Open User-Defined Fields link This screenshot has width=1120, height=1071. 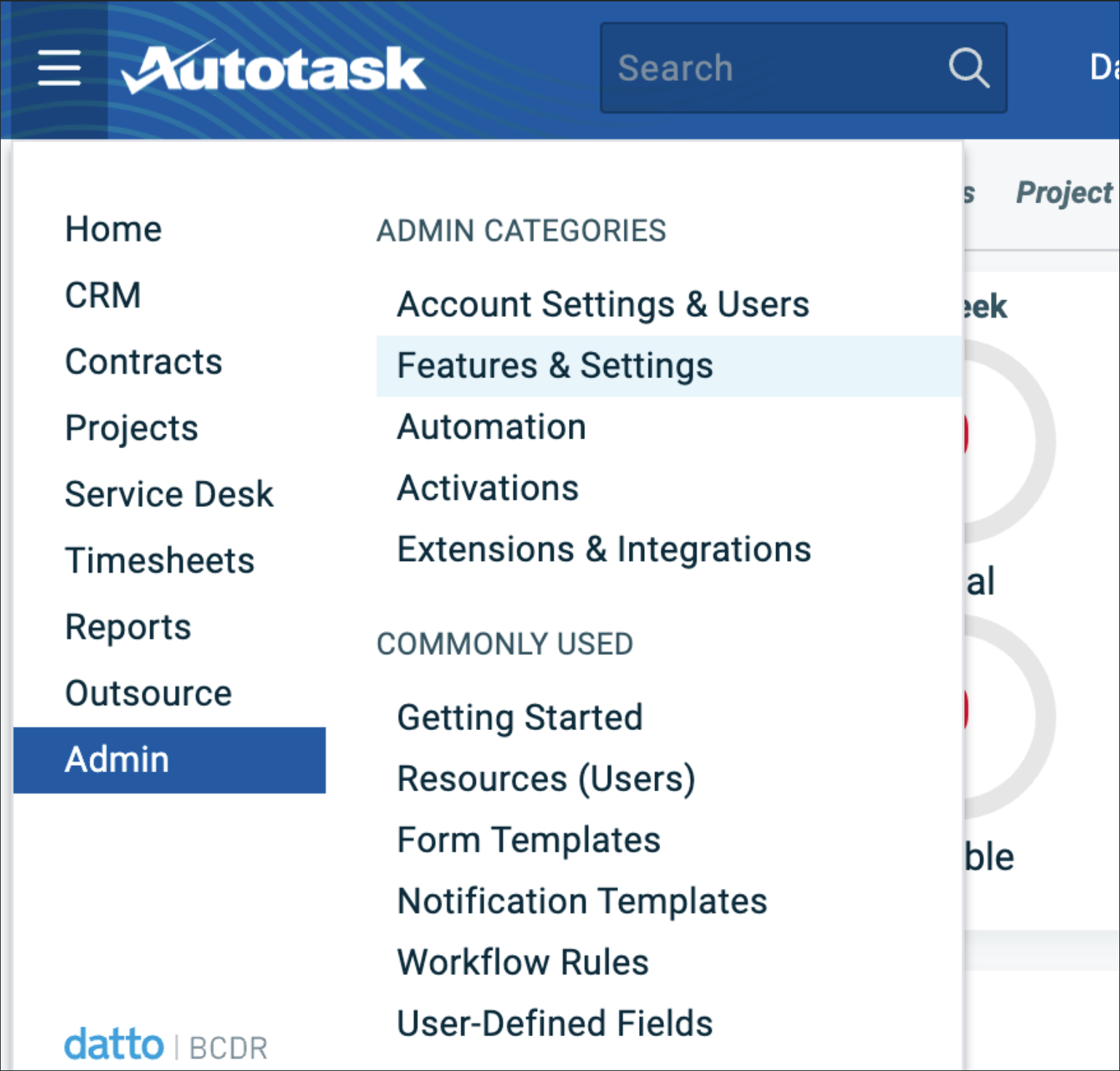[555, 1024]
